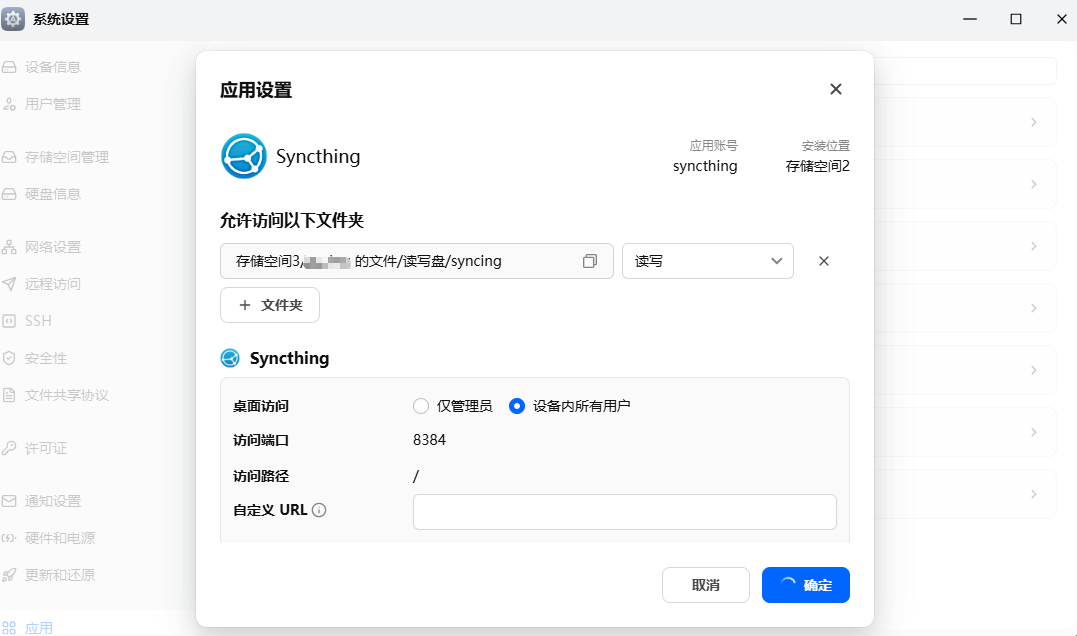
Task: Open 用户管理 in sidebar
Action: click(x=53, y=104)
